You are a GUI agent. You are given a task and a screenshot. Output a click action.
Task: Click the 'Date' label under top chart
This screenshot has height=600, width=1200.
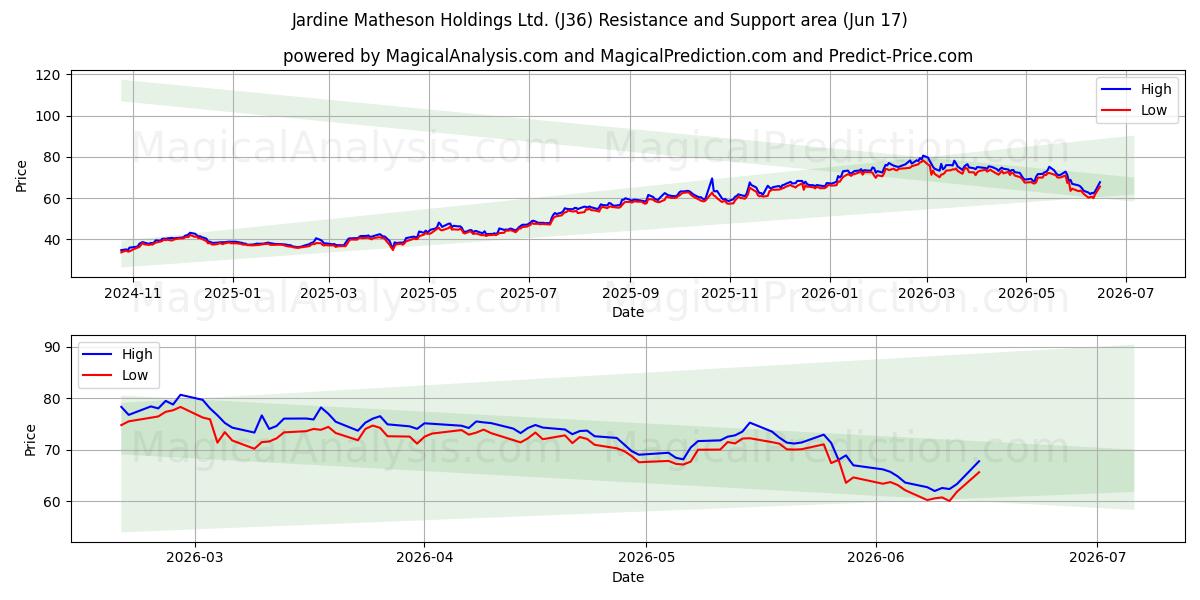[x=628, y=313]
